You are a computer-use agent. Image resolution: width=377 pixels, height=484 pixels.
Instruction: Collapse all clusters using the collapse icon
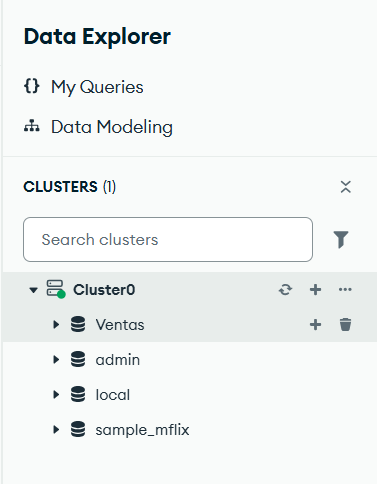(346, 187)
